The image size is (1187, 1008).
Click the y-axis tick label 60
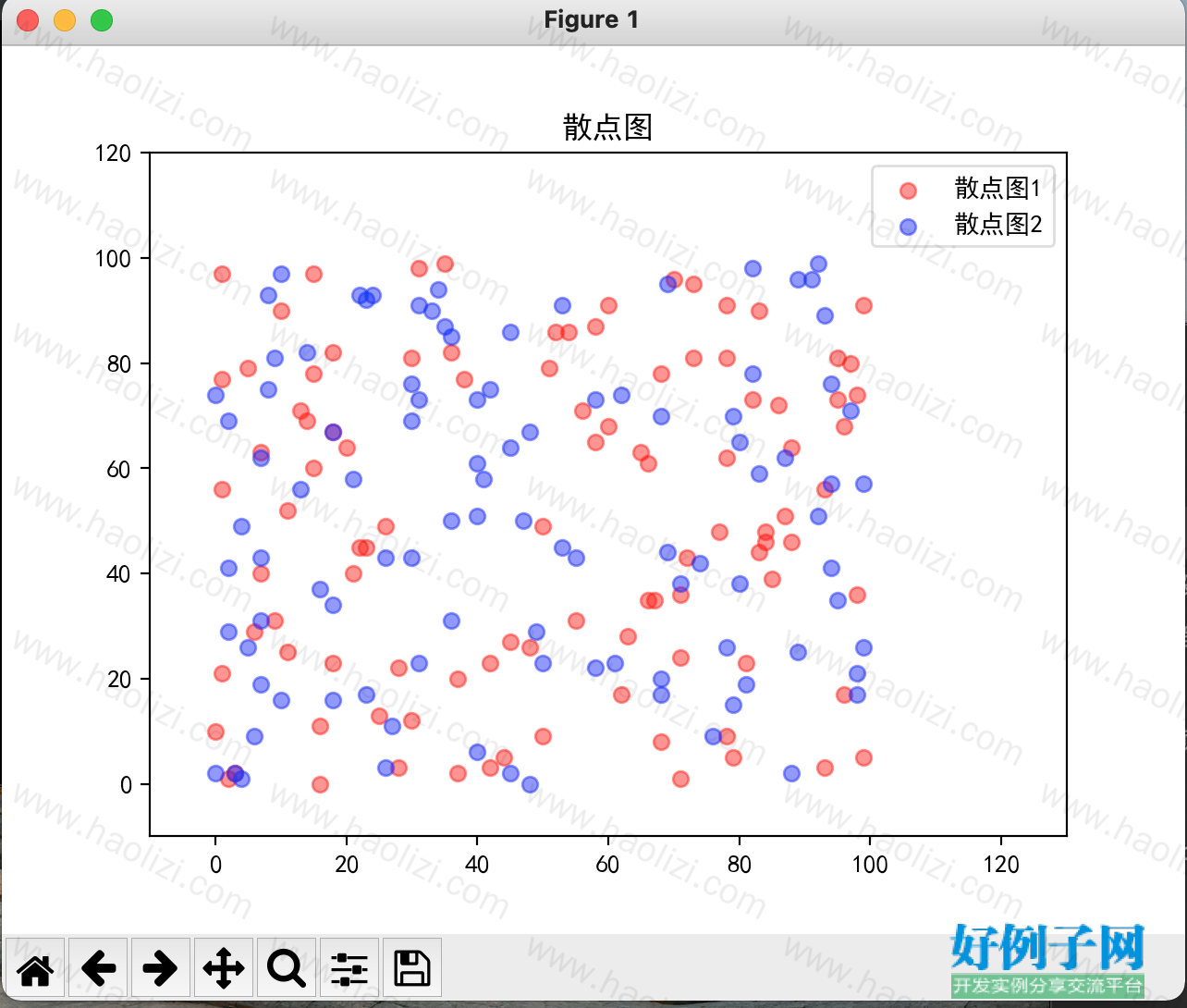coord(119,469)
